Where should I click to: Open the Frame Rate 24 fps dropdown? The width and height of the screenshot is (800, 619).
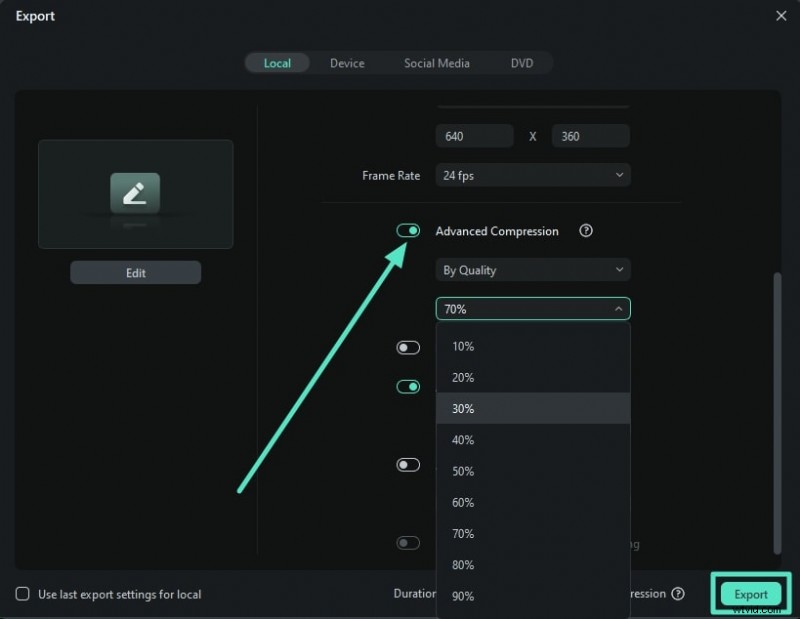pos(532,175)
